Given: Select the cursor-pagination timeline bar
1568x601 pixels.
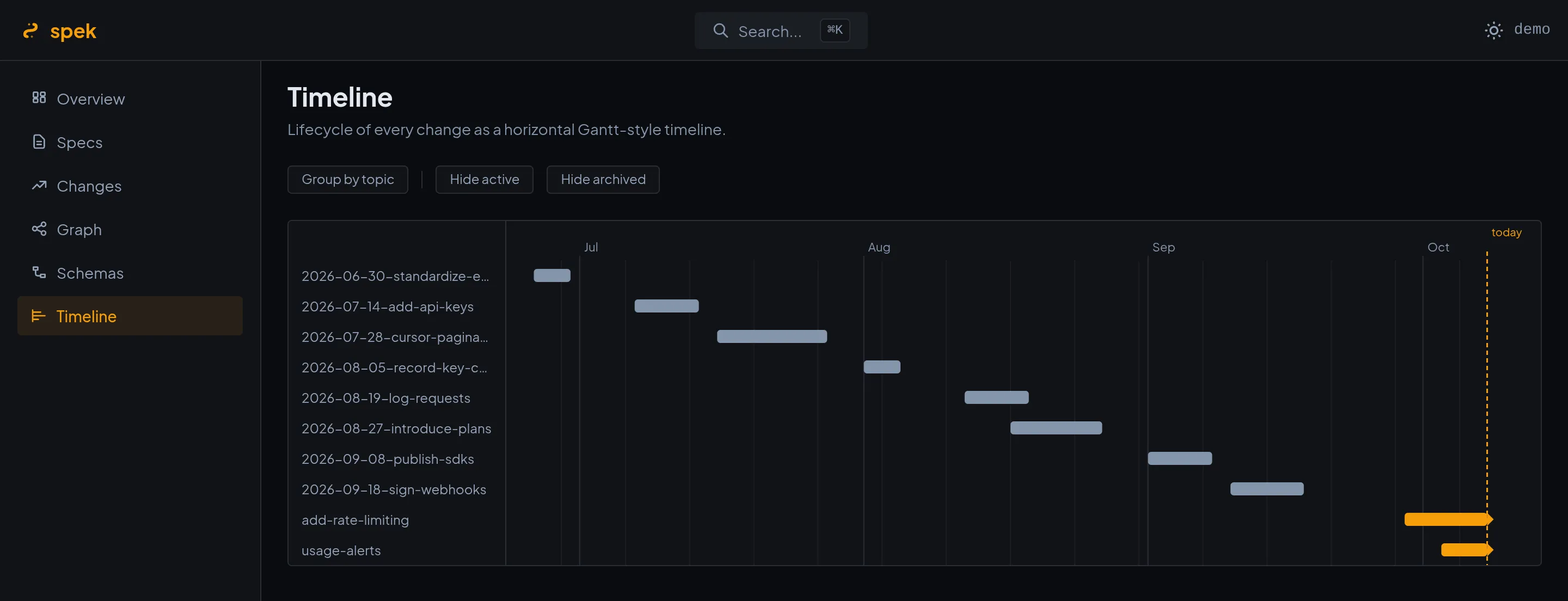Looking at the screenshot, I should (772, 336).
